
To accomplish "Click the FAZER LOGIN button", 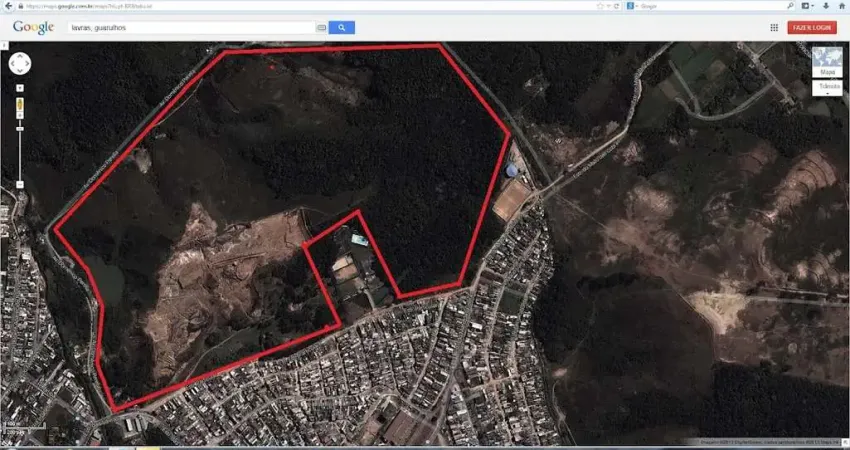I will click(x=812, y=28).
